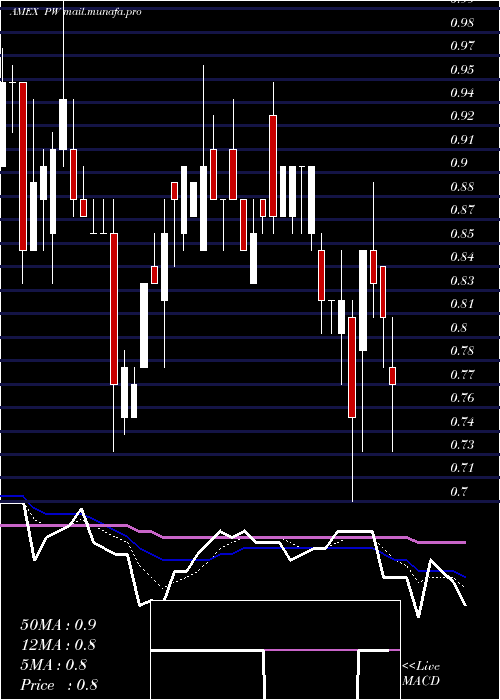Click the 0.94 price axis label
Viewport: 500px width, 700px height.
point(462,92)
